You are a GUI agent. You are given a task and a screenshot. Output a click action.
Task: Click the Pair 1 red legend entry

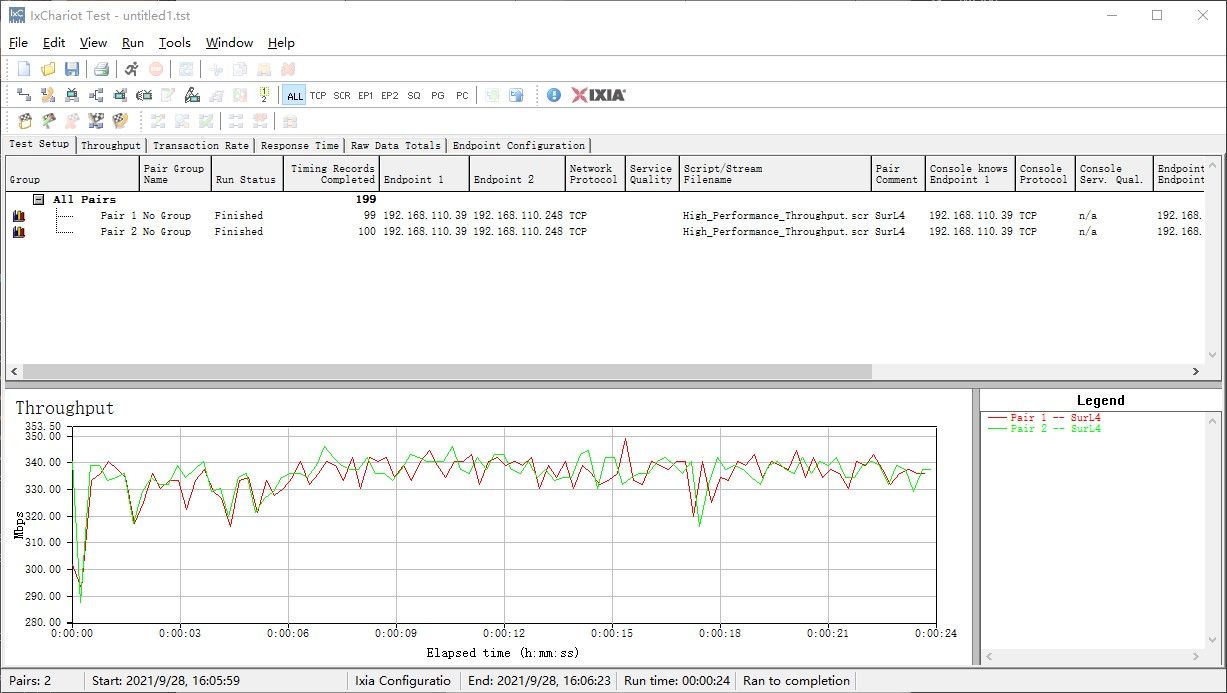pos(1044,417)
